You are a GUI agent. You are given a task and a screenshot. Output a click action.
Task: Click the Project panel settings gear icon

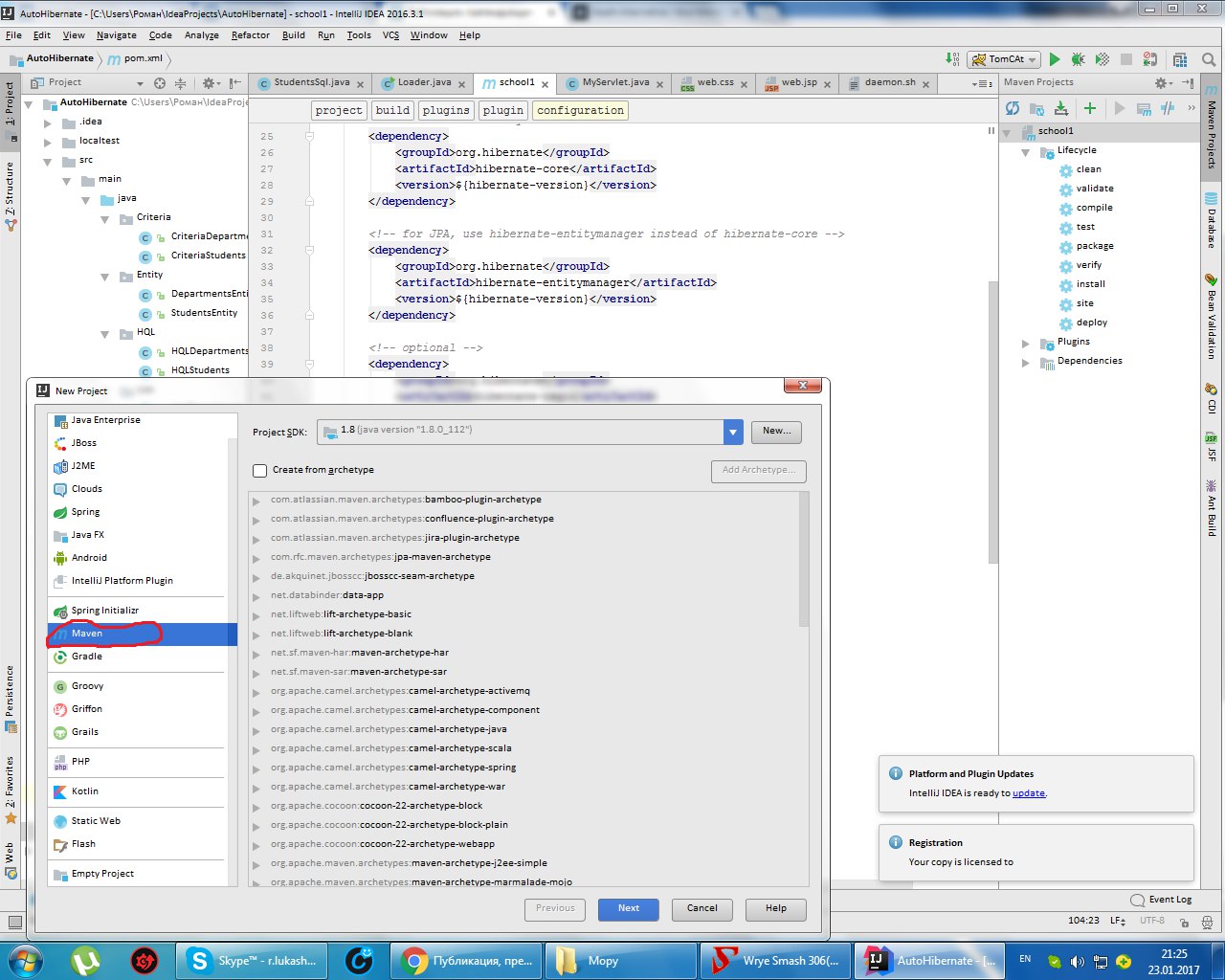point(209,83)
